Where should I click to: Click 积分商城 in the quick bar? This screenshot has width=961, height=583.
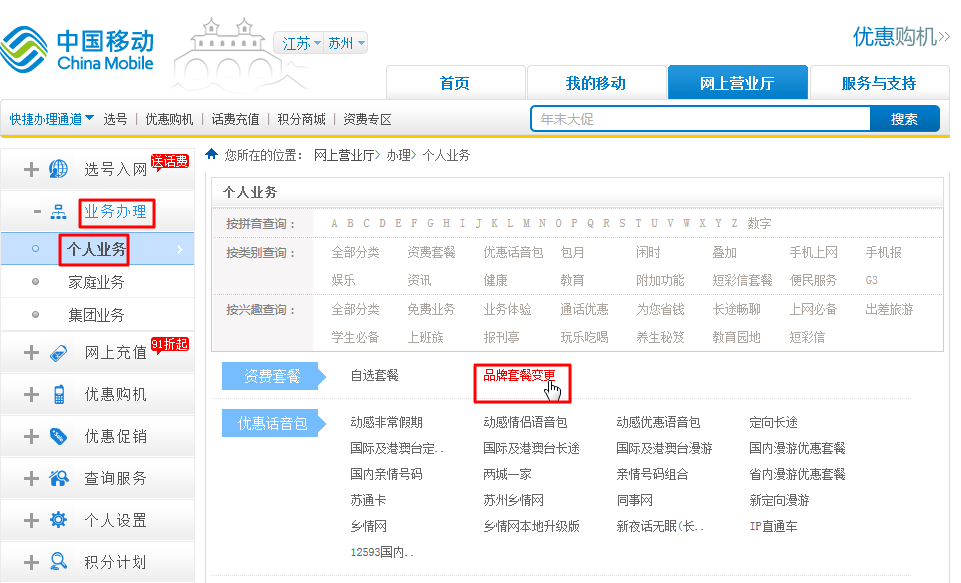[x=302, y=119]
